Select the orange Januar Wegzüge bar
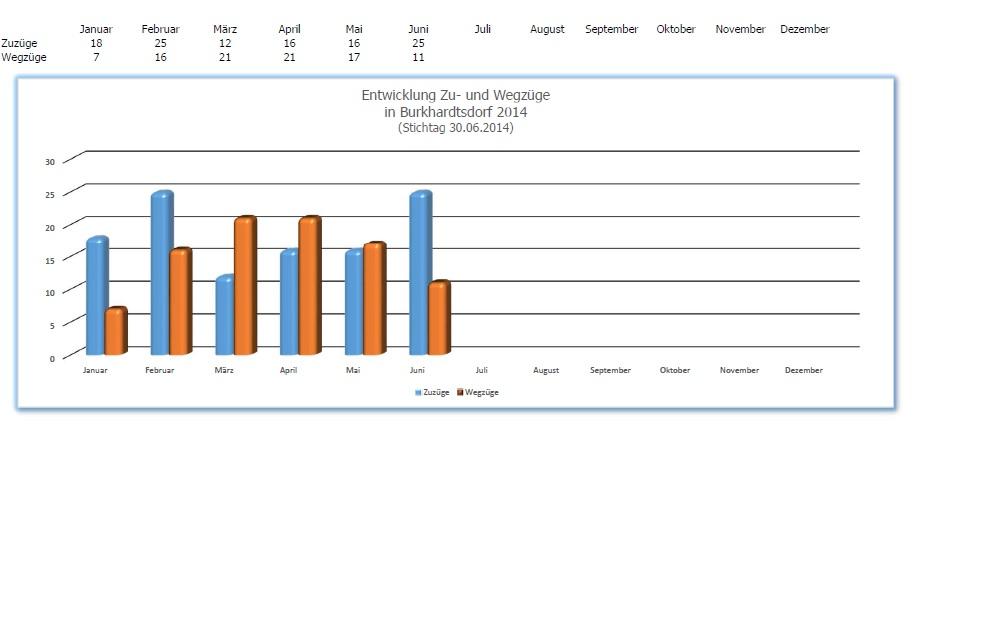This screenshot has width=1008, height=630. click(116, 331)
